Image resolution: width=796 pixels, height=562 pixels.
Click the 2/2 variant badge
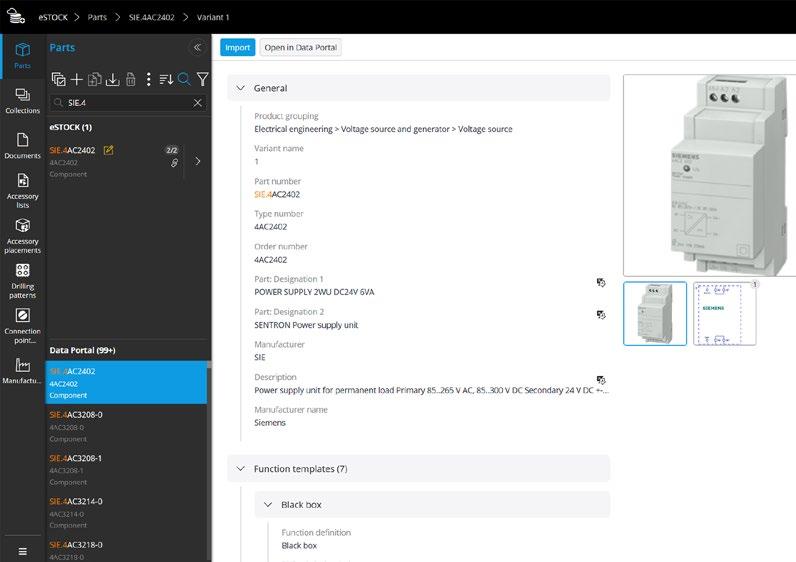click(172, 150)
